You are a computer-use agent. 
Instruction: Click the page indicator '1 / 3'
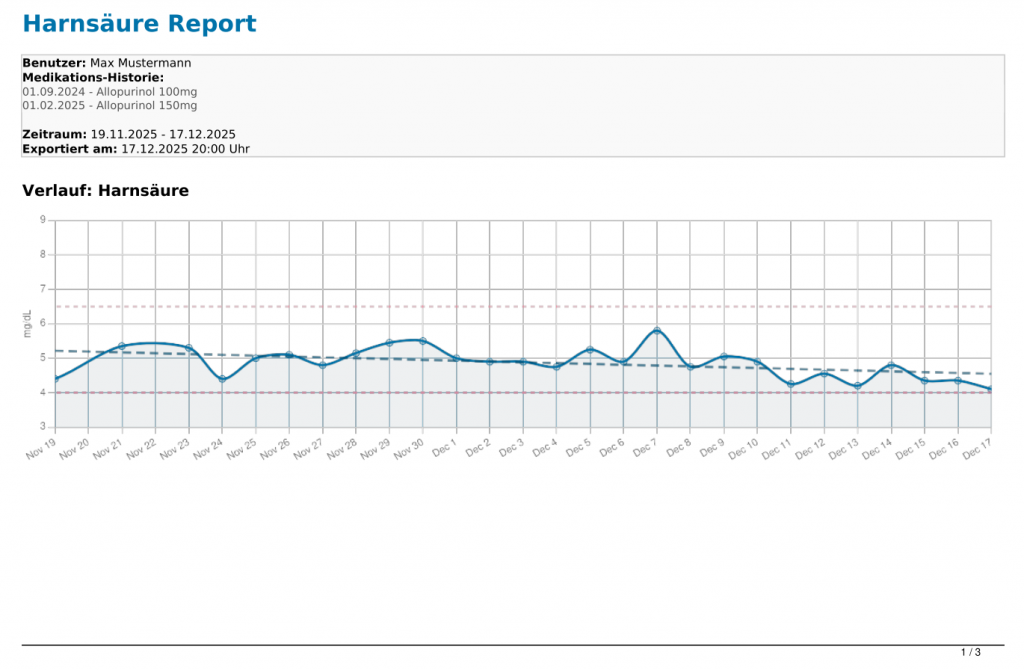(970, 653)
